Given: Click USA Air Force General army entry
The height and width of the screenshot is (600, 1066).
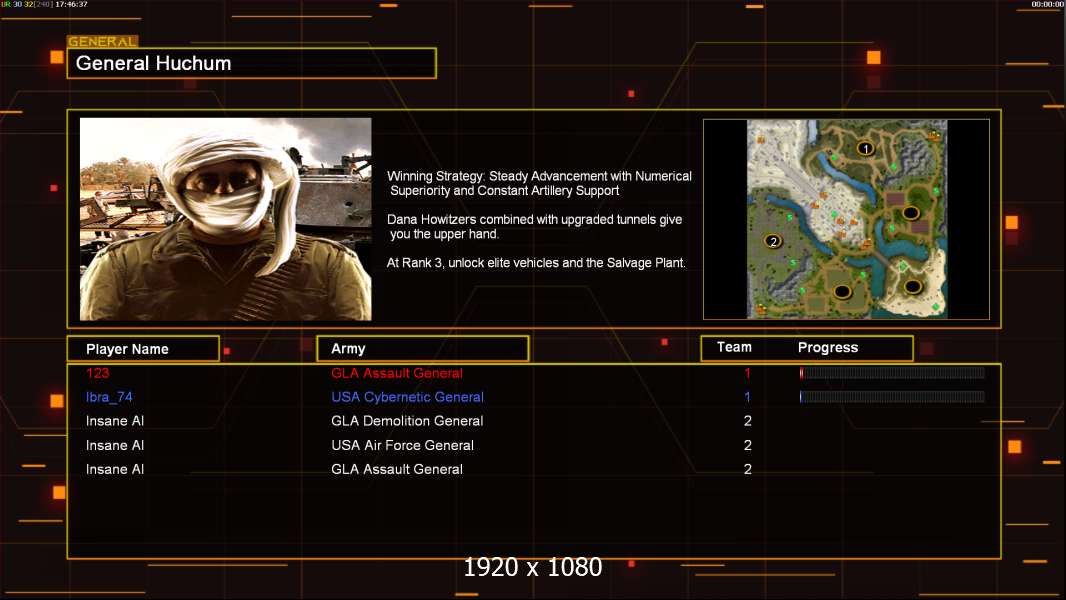Looking at the screenshot, I should pos(402,445).
